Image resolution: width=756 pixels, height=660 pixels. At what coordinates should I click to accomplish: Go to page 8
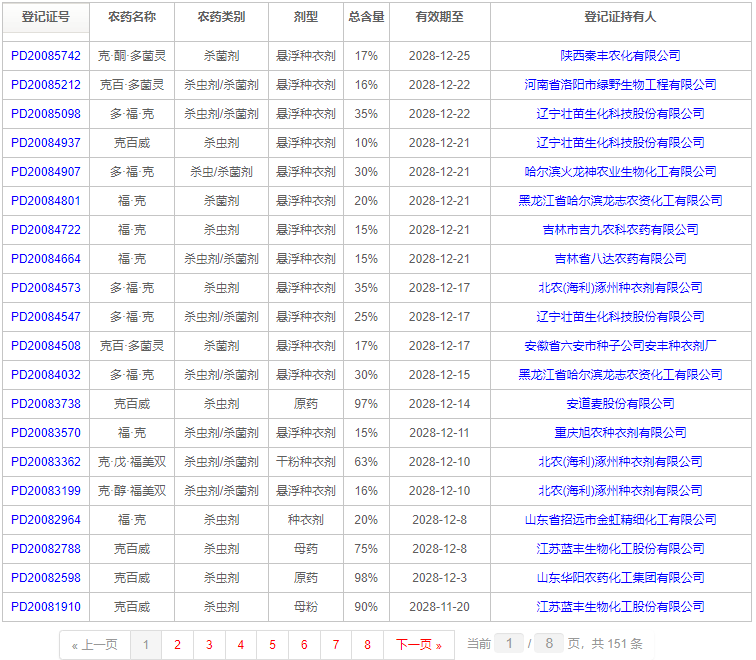pyautogui.click(x=367, y=645)
